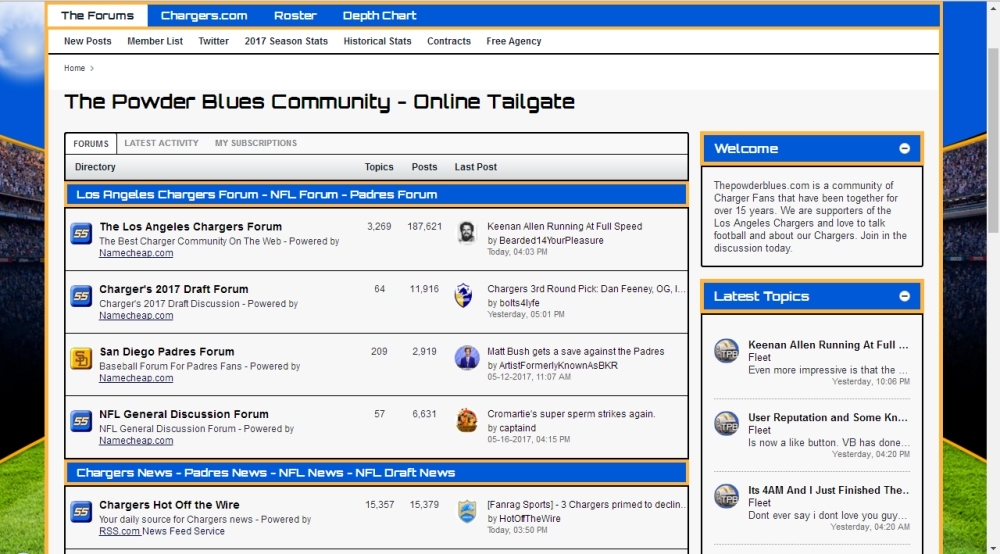Image resolution: width=1000 pixels, height=554 pixels.
Task: Open bolts4lyfe profile link
Action: click(x=519, y=303)
